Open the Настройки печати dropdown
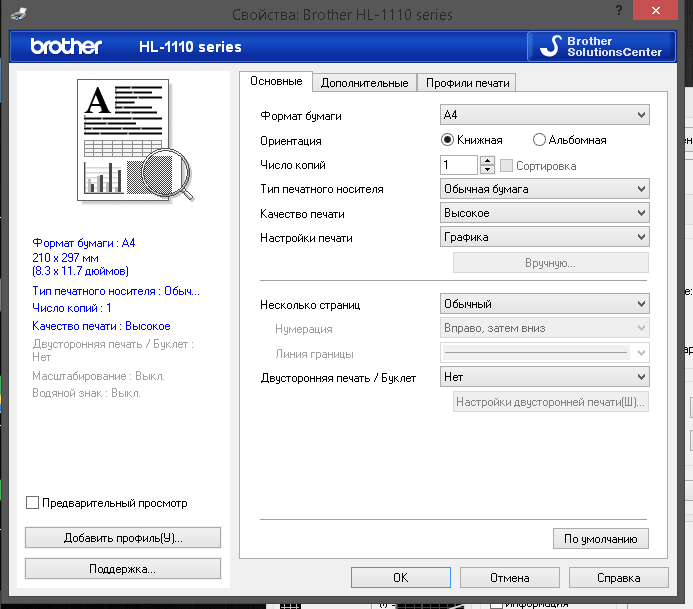This screenshot has width=693, height=609. (x=544, y=237)
